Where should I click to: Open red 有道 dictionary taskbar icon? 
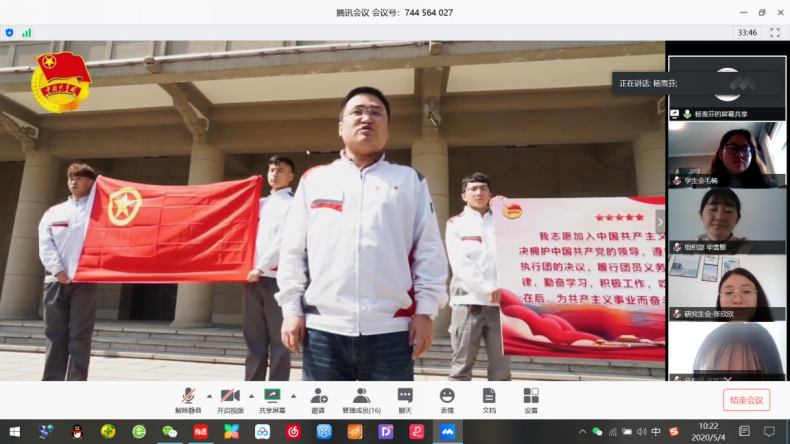(x=201, y=432)
